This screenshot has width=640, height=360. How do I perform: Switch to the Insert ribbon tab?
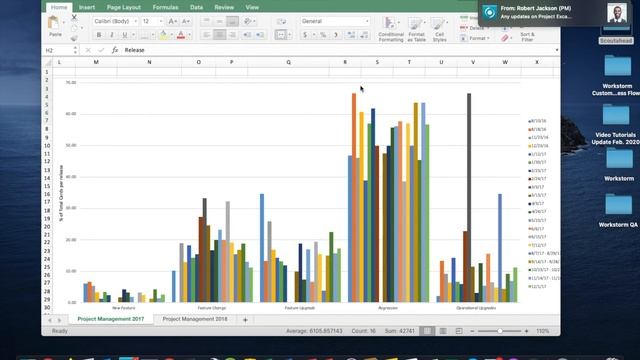[87, 7]
